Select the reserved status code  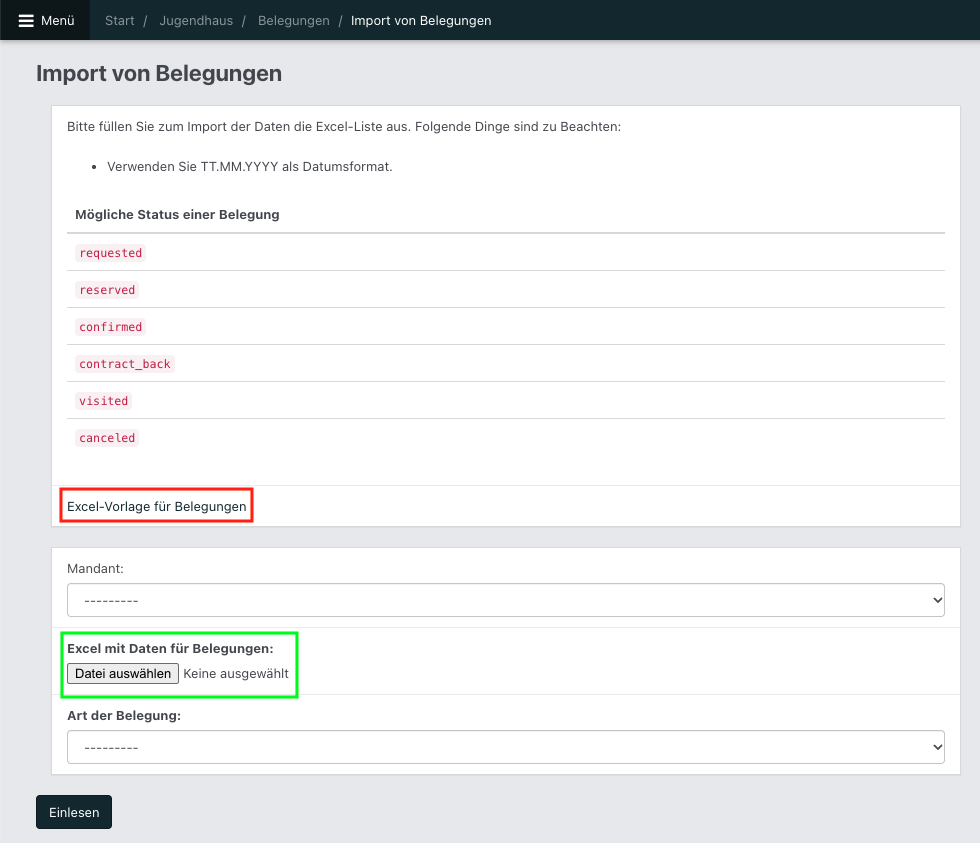[x=107, y=290]
